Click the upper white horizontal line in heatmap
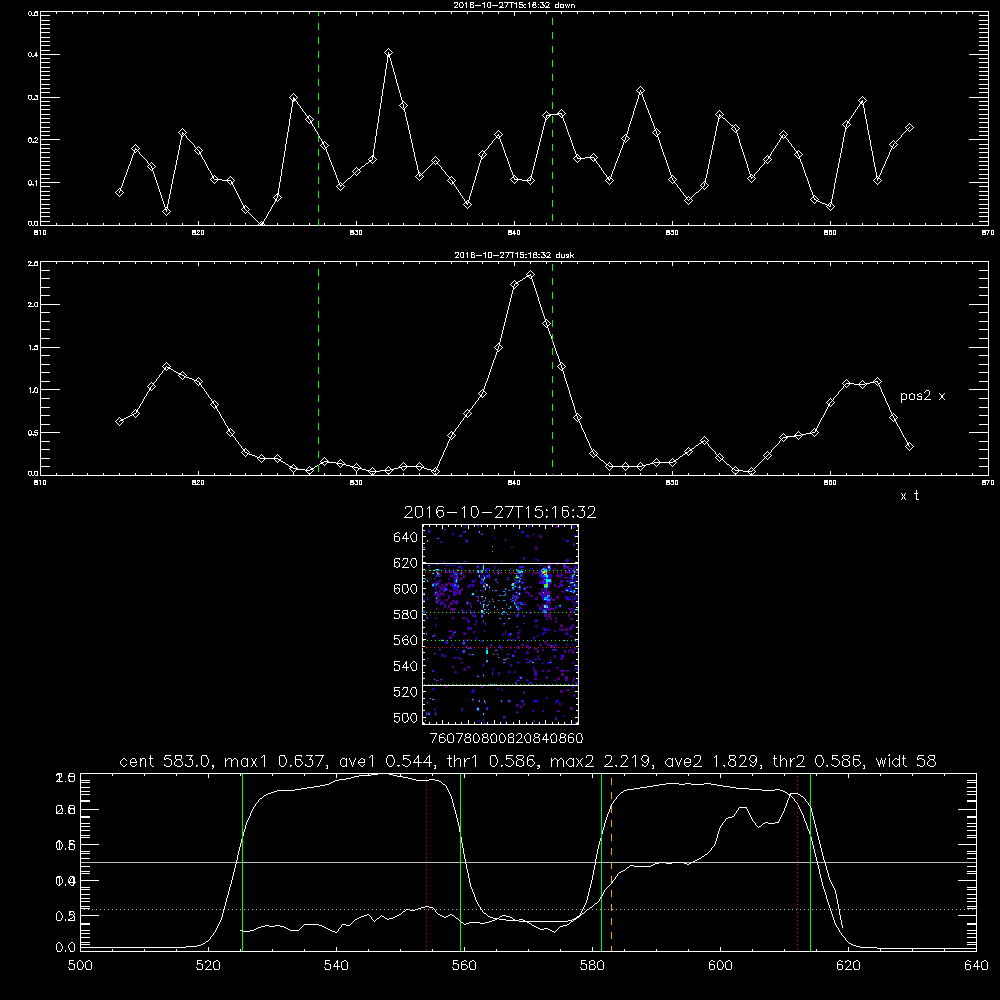 501,563
